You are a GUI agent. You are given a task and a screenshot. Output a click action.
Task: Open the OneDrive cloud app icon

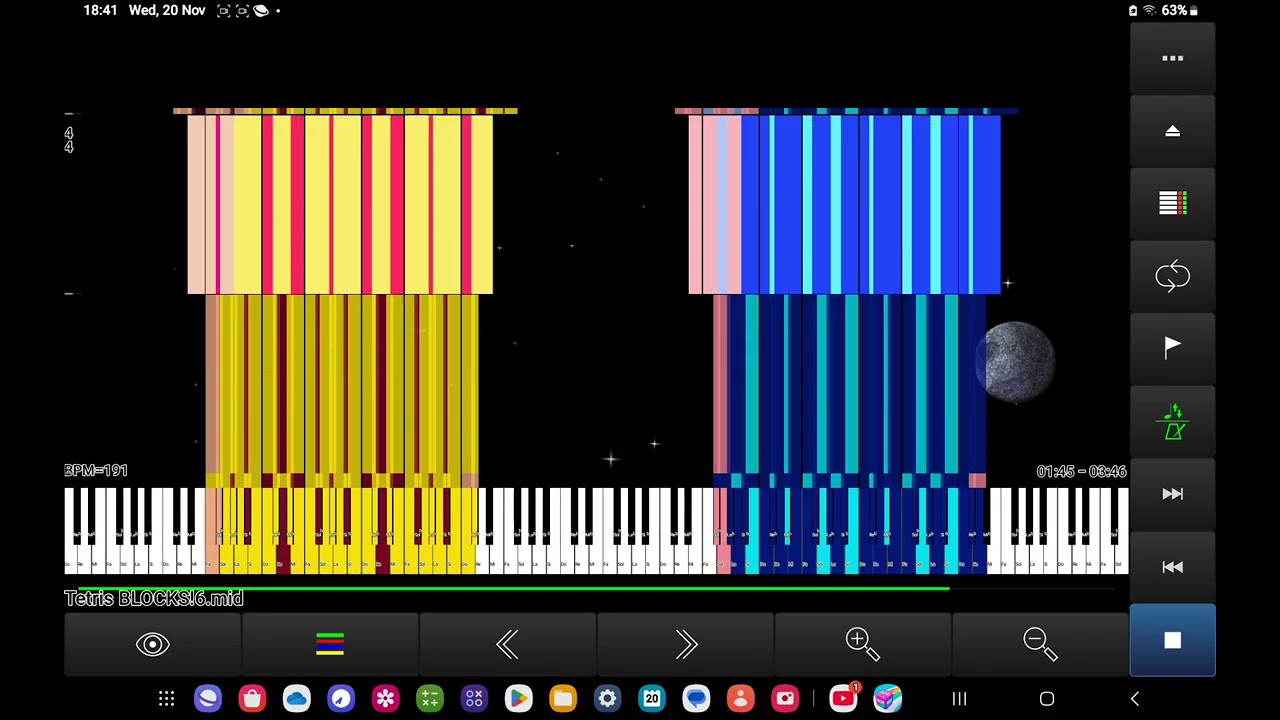coord(297,699)
